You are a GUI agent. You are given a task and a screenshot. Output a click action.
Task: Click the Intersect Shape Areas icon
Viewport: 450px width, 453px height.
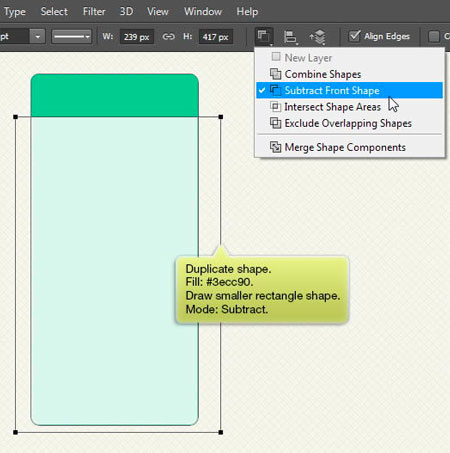[275, 107]
